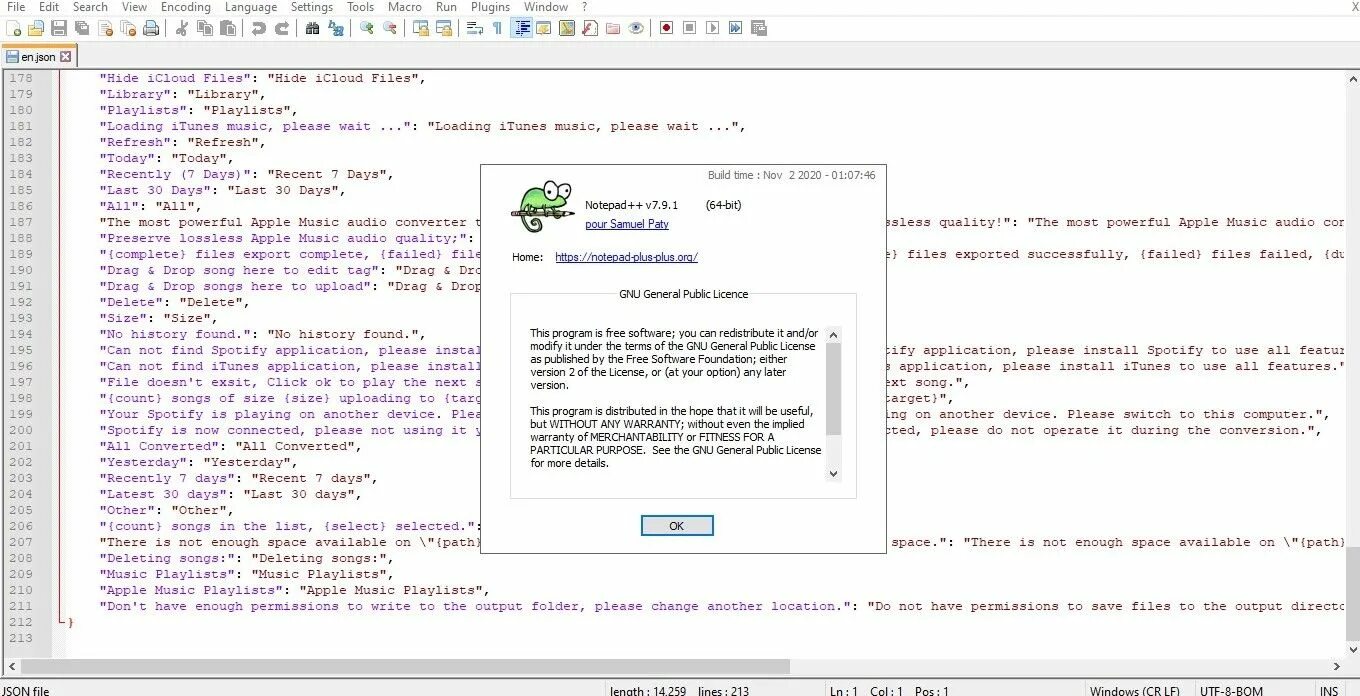
Task: Click the Copy toolbar icon
Action: [x=205, y=28]
